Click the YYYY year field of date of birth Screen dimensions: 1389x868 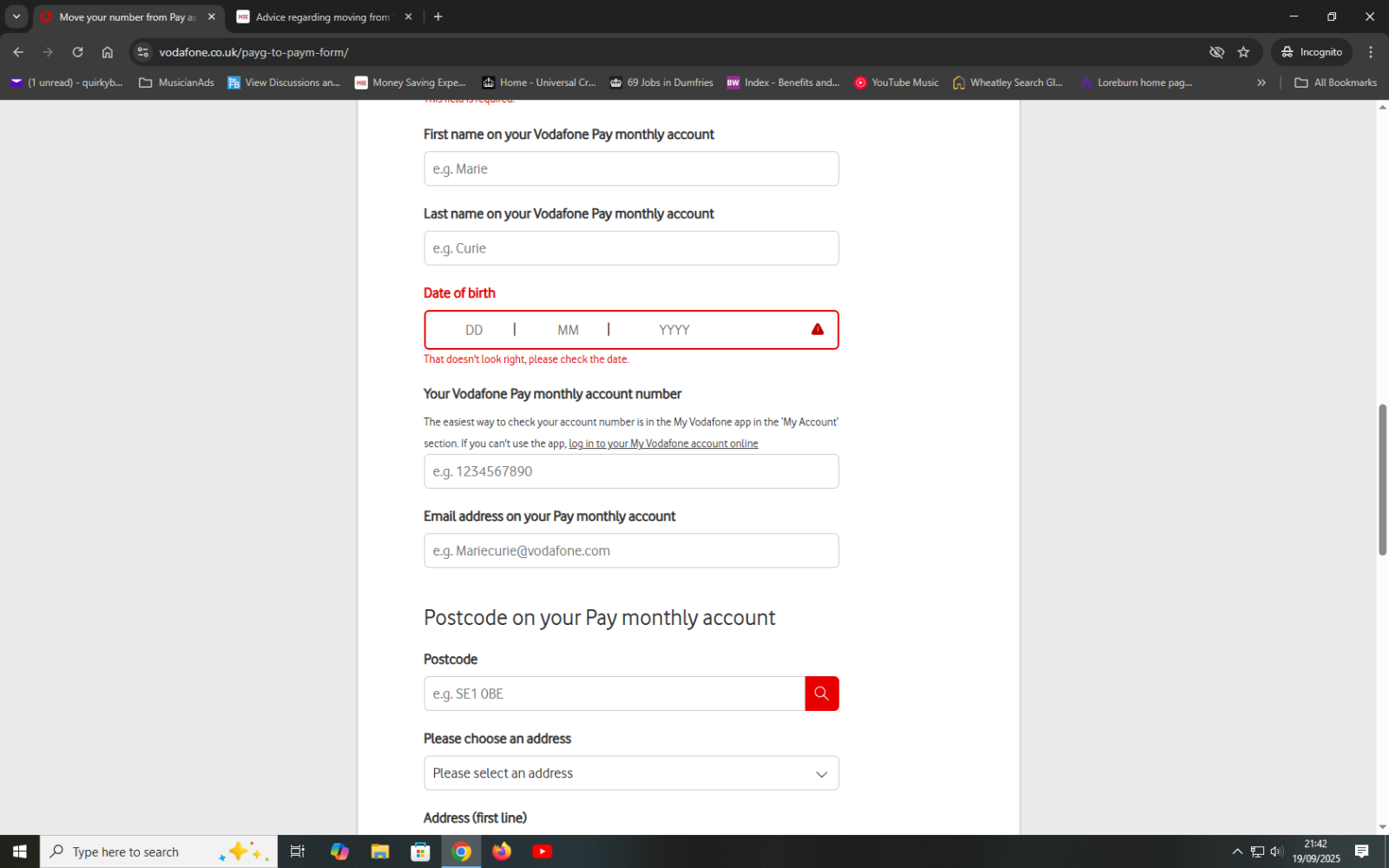pyautogui.click(x=674, y=330)
